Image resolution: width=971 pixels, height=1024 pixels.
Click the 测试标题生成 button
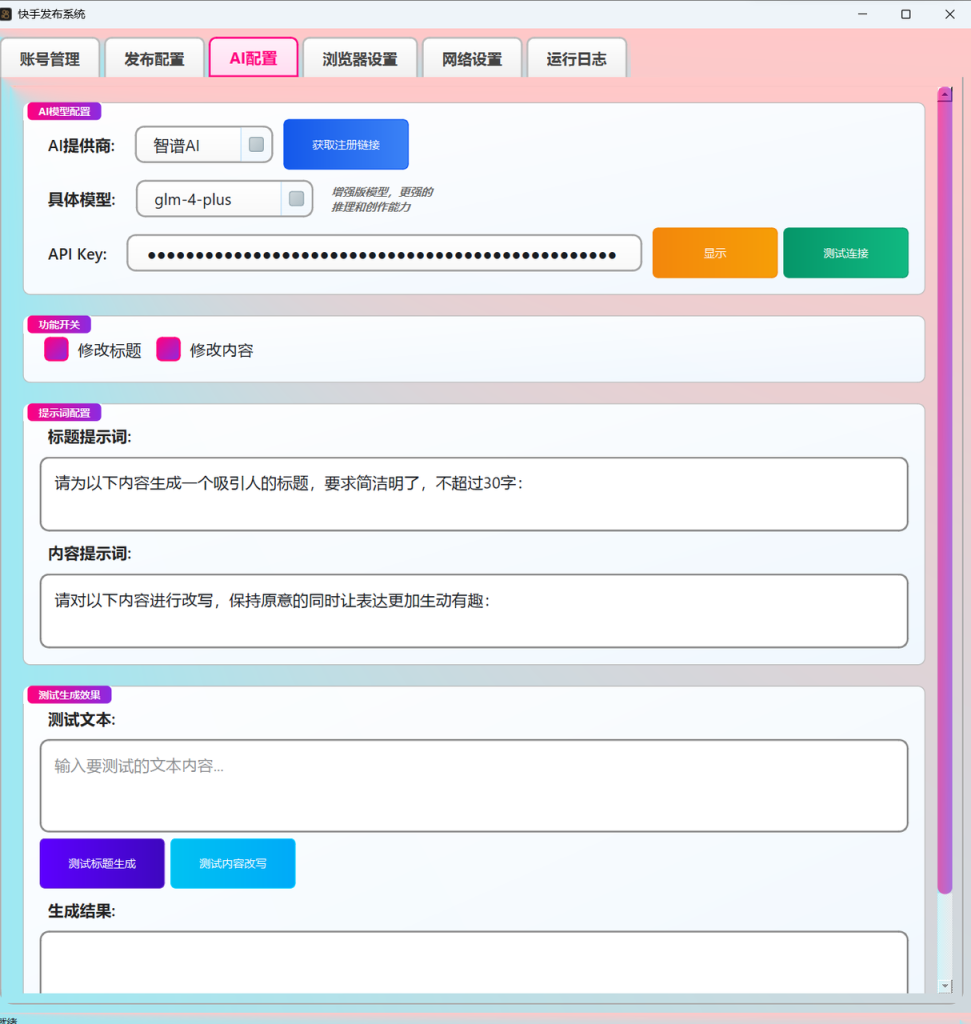coord(102,863)
